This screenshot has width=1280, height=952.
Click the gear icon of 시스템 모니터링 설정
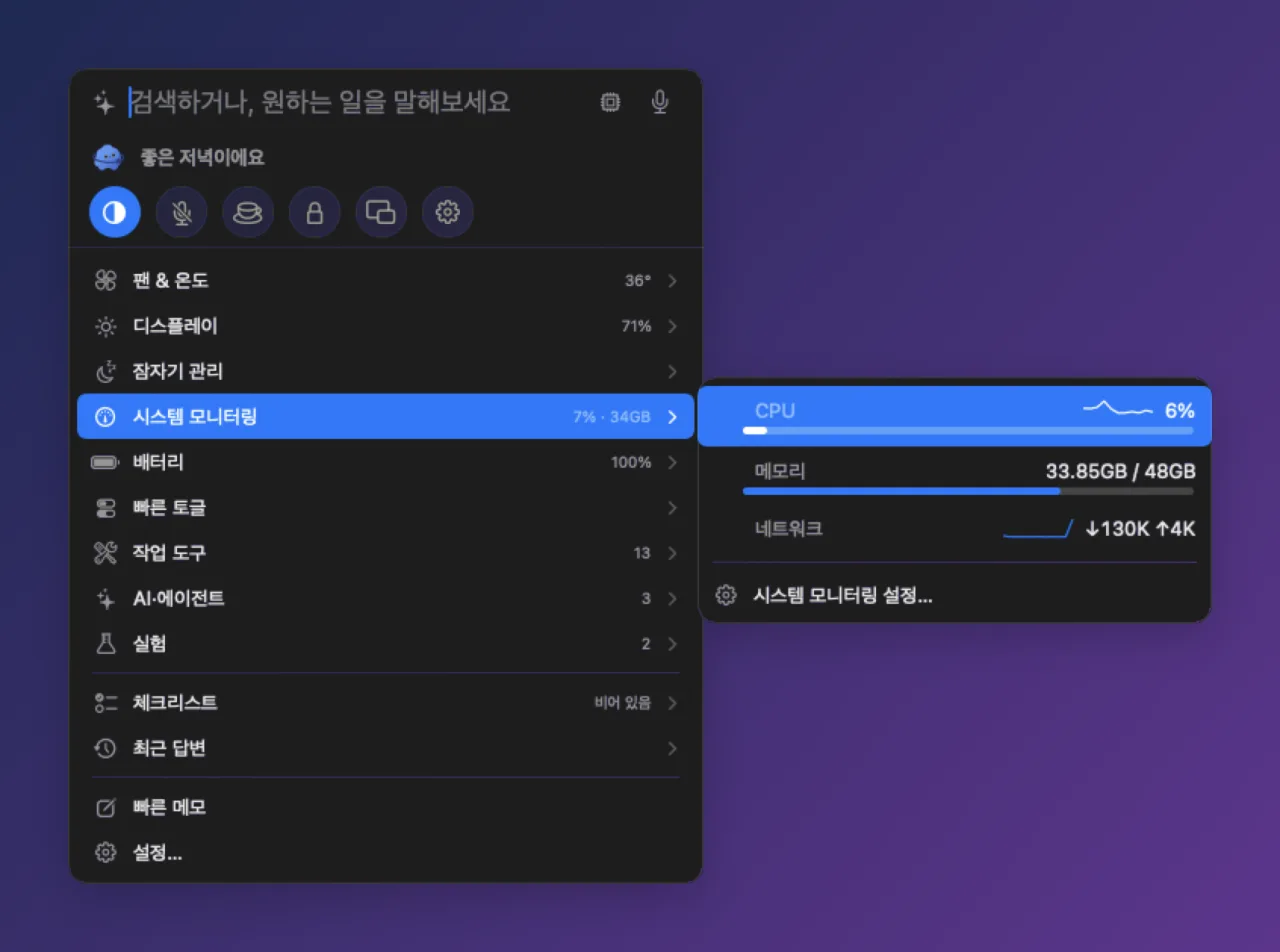pyautogui.click(x=727, y=596)
